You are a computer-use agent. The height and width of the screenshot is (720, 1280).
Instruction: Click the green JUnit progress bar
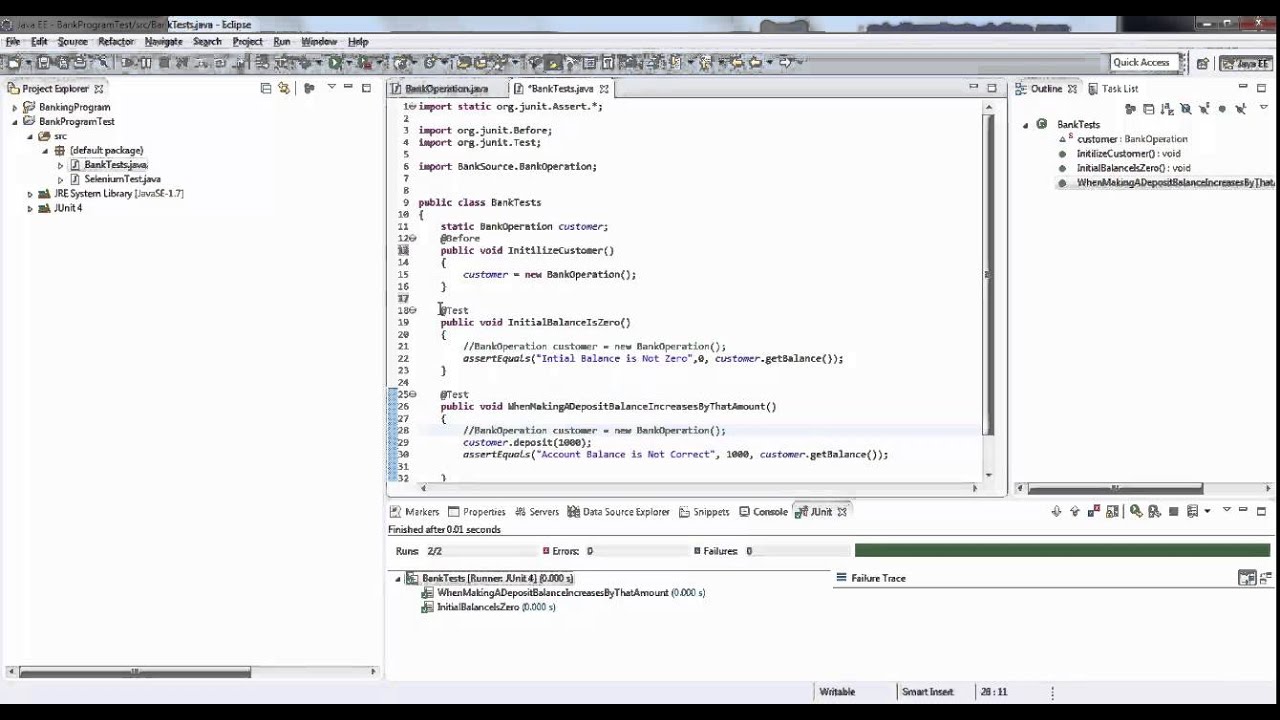1062,551
